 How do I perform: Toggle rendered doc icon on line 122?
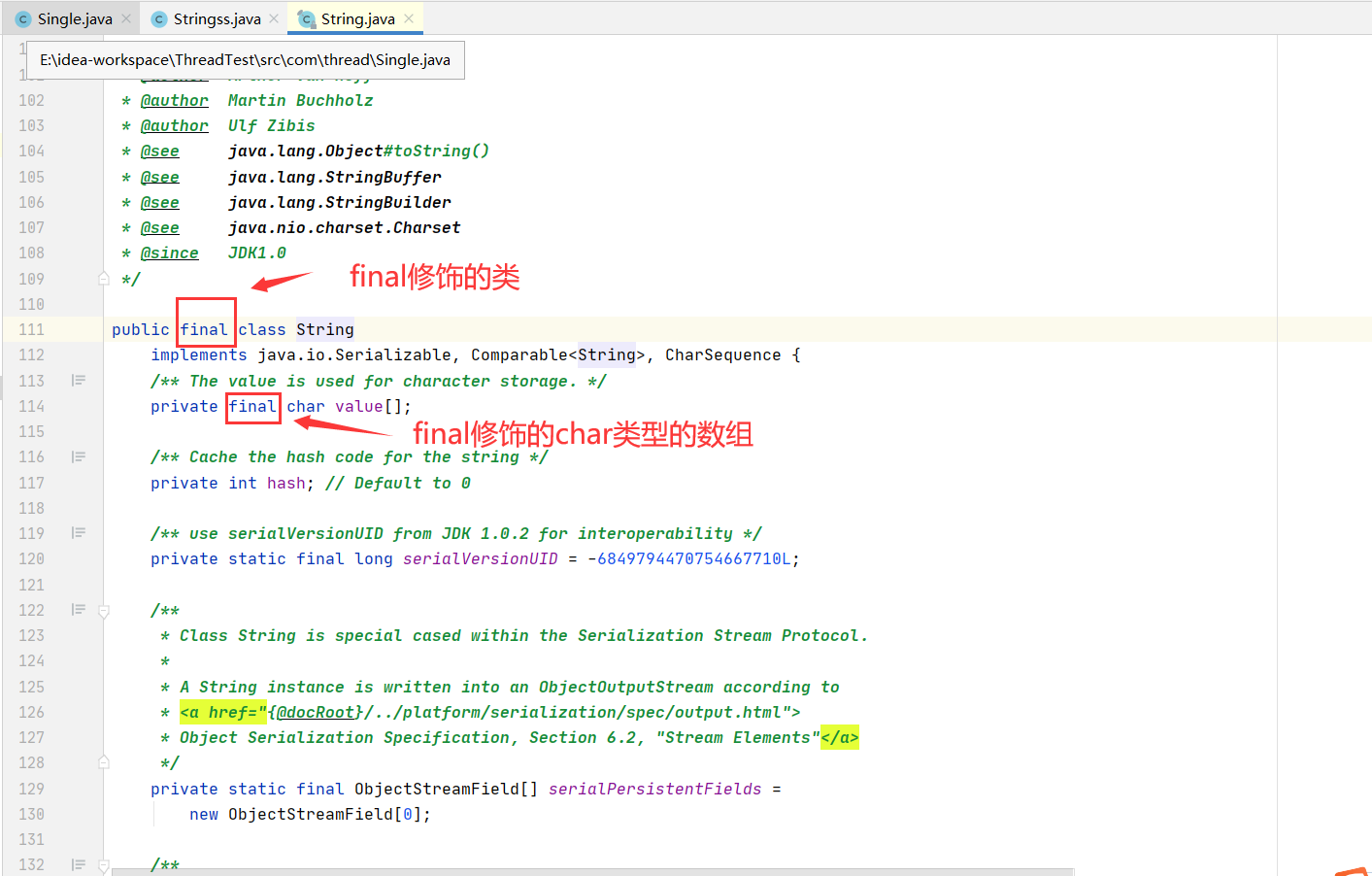tap(79, 609)
